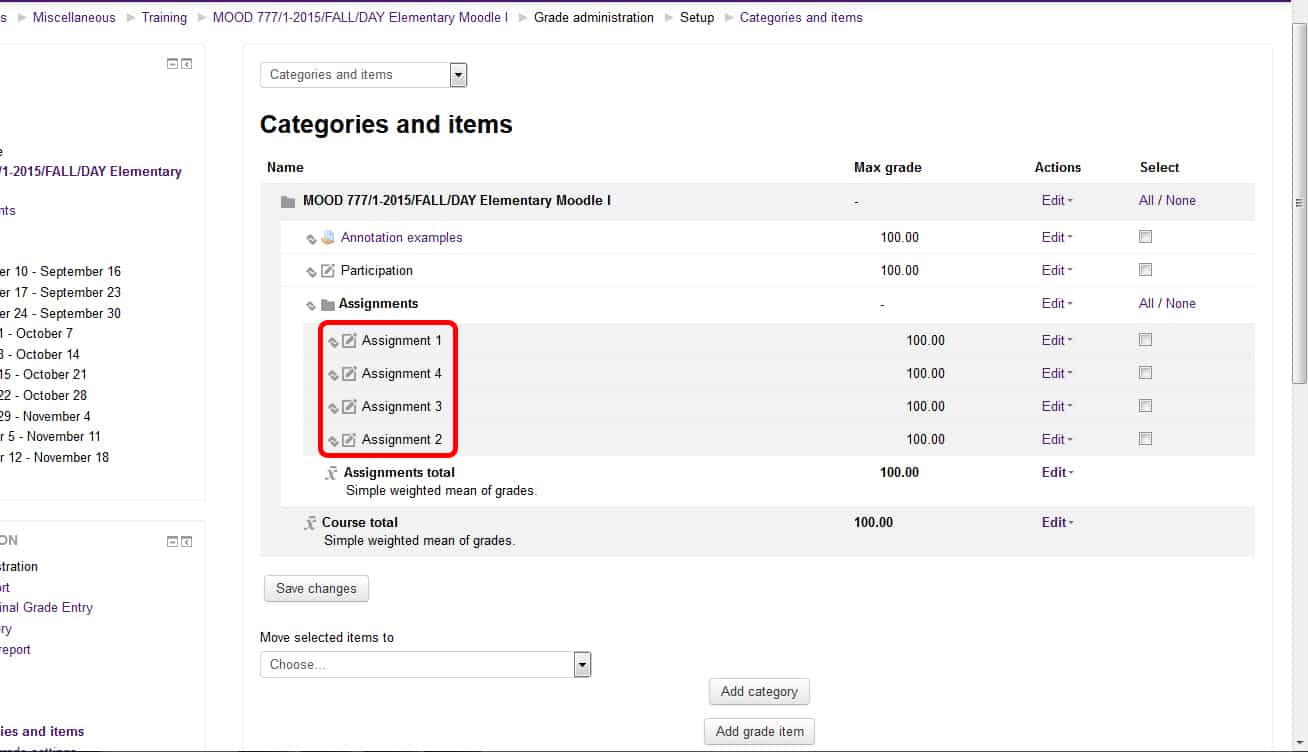1308x752 pixels.
Task: Click the move icon beside Annotation examples
Action: click(x=311, y=239)
